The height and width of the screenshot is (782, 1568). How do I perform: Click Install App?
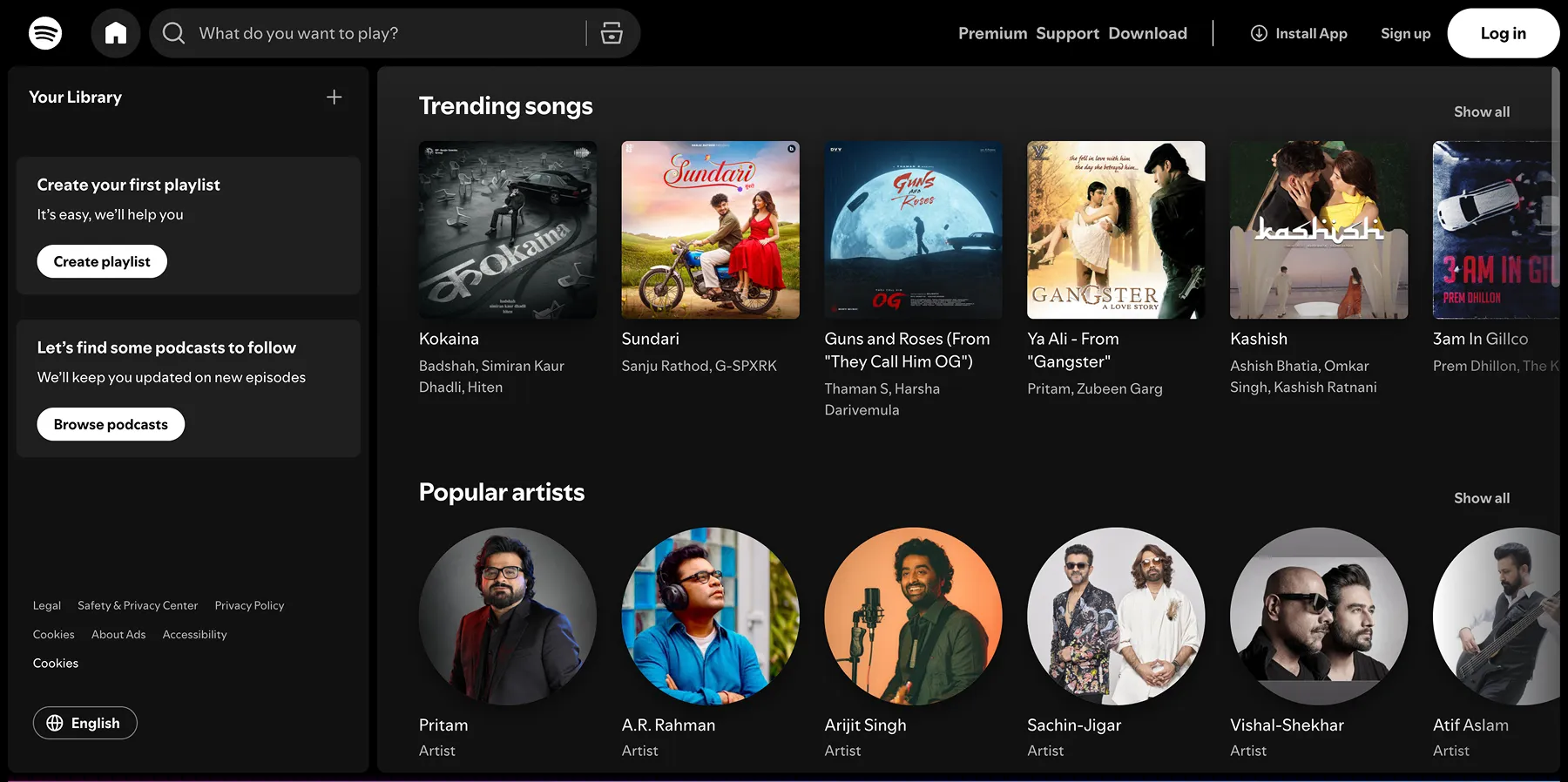pos(1299,33)
